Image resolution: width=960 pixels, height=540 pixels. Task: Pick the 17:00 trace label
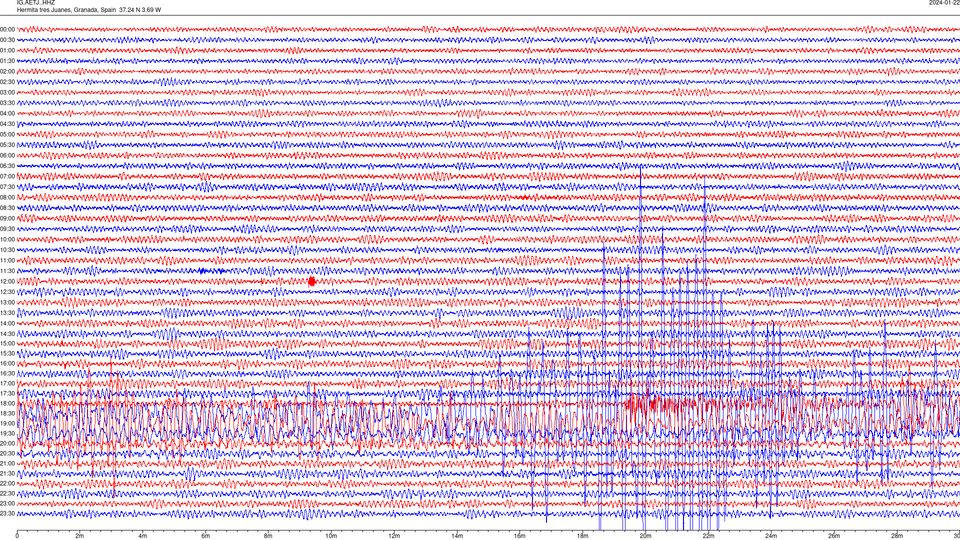pyautogui.click(x=7, y=383)
